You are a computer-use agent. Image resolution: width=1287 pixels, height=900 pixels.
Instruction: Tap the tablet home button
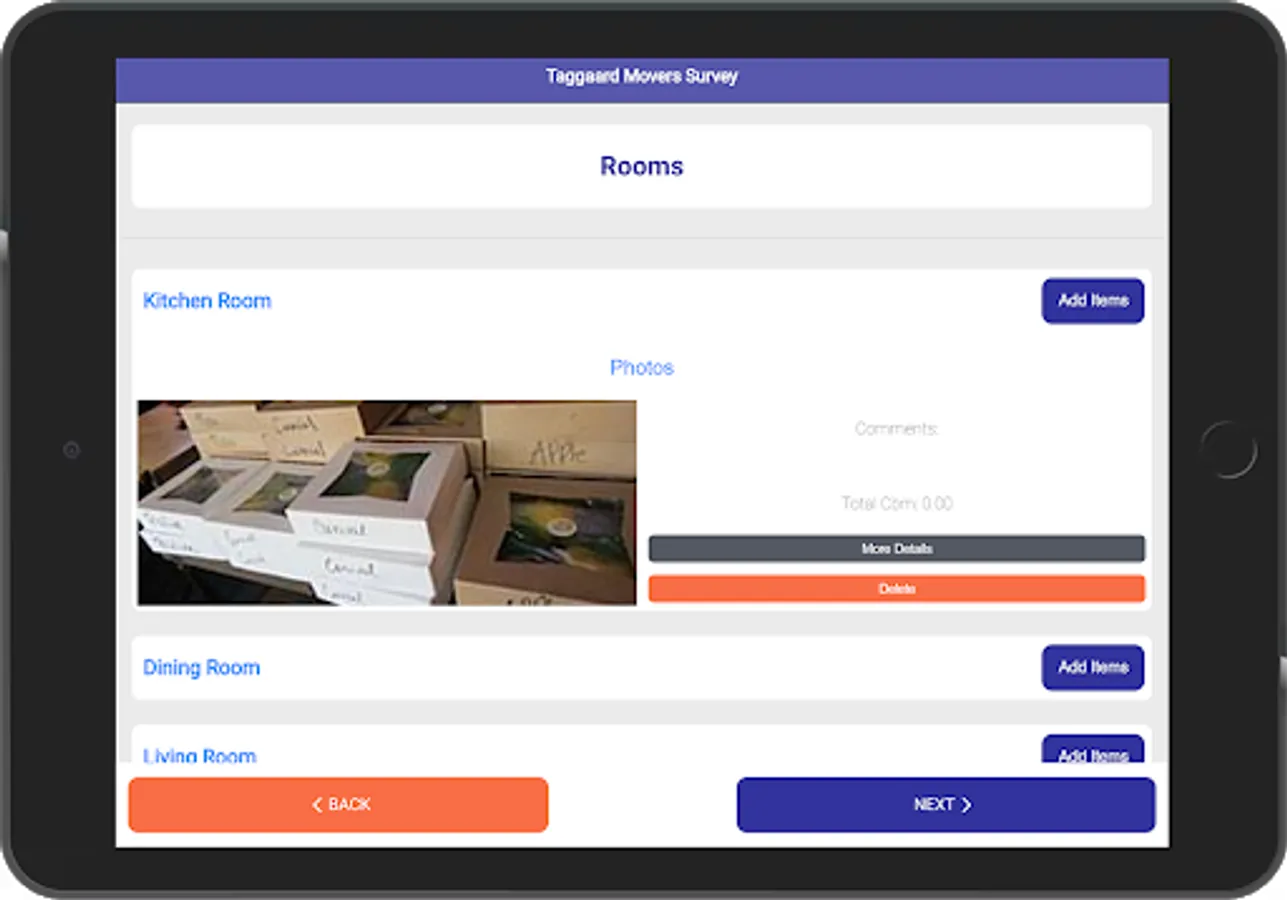[x=1228, y=450]
